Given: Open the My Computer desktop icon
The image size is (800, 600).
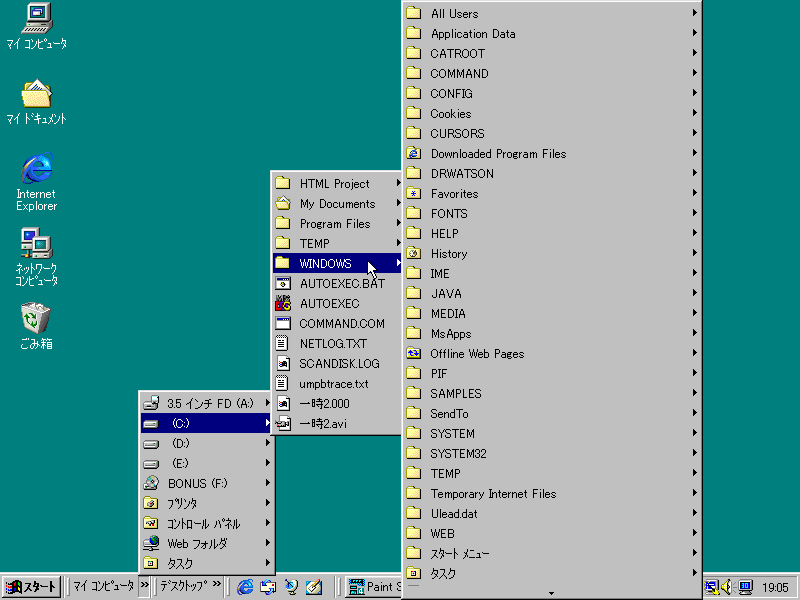Looking at the screenshot, I should coord(37,26).
